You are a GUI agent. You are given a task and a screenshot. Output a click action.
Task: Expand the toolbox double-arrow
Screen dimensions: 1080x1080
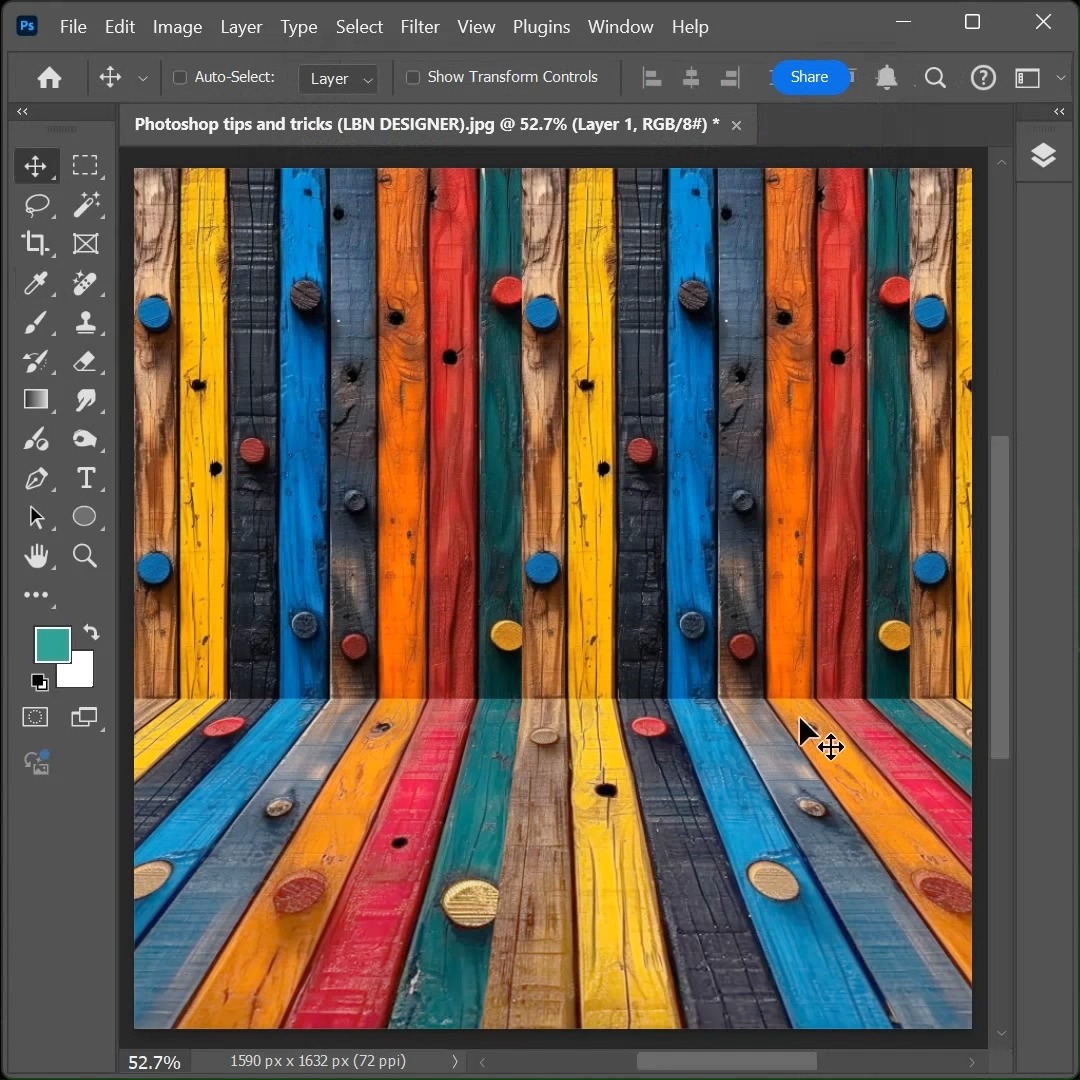point(22,111)
